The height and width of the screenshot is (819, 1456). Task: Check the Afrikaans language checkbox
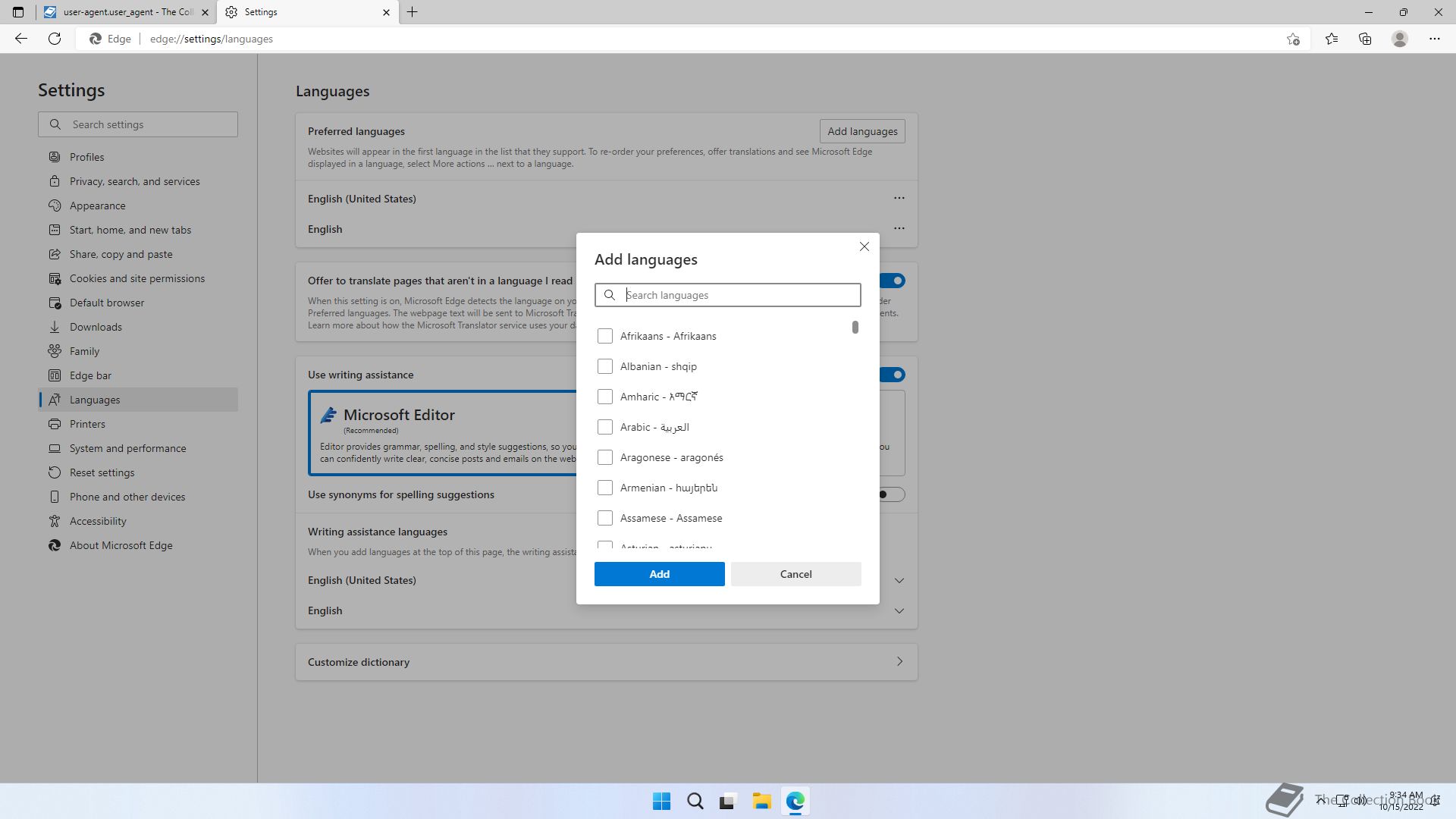point(604,336)
